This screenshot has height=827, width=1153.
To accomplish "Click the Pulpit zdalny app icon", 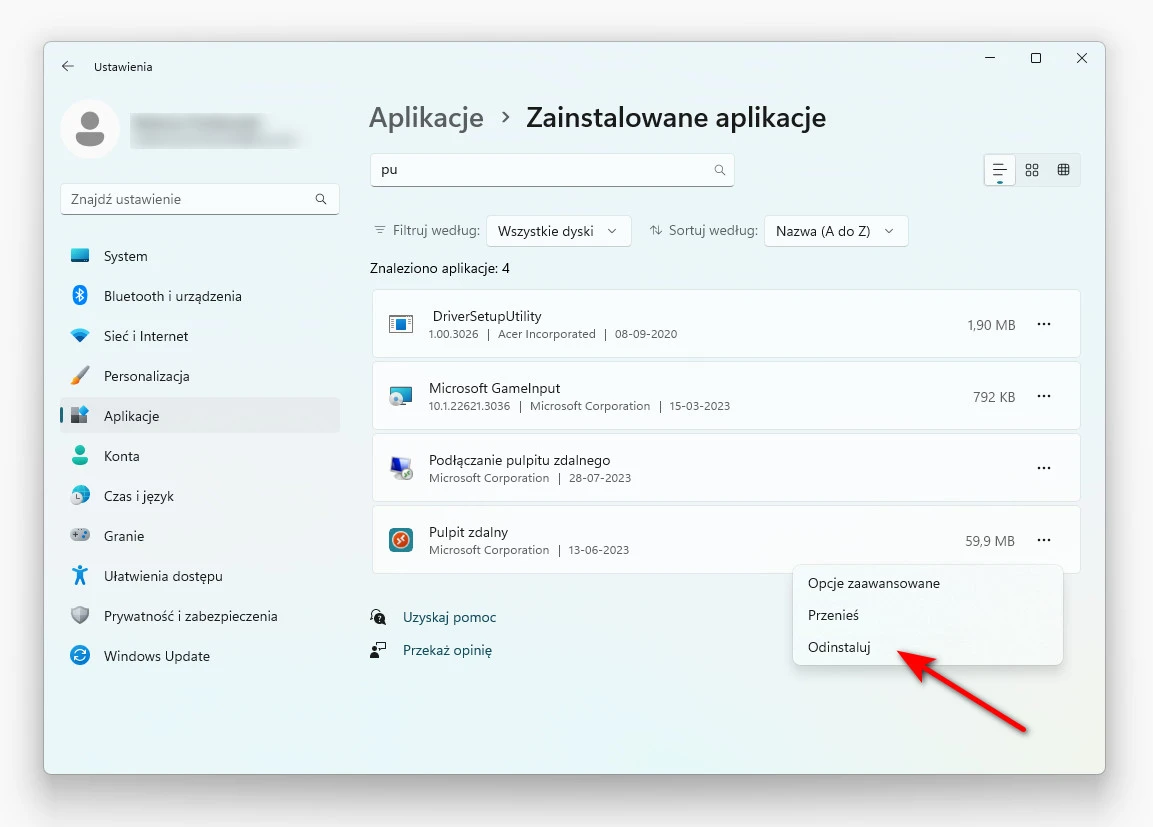I will pyautogui.click(x=400, y=540).
